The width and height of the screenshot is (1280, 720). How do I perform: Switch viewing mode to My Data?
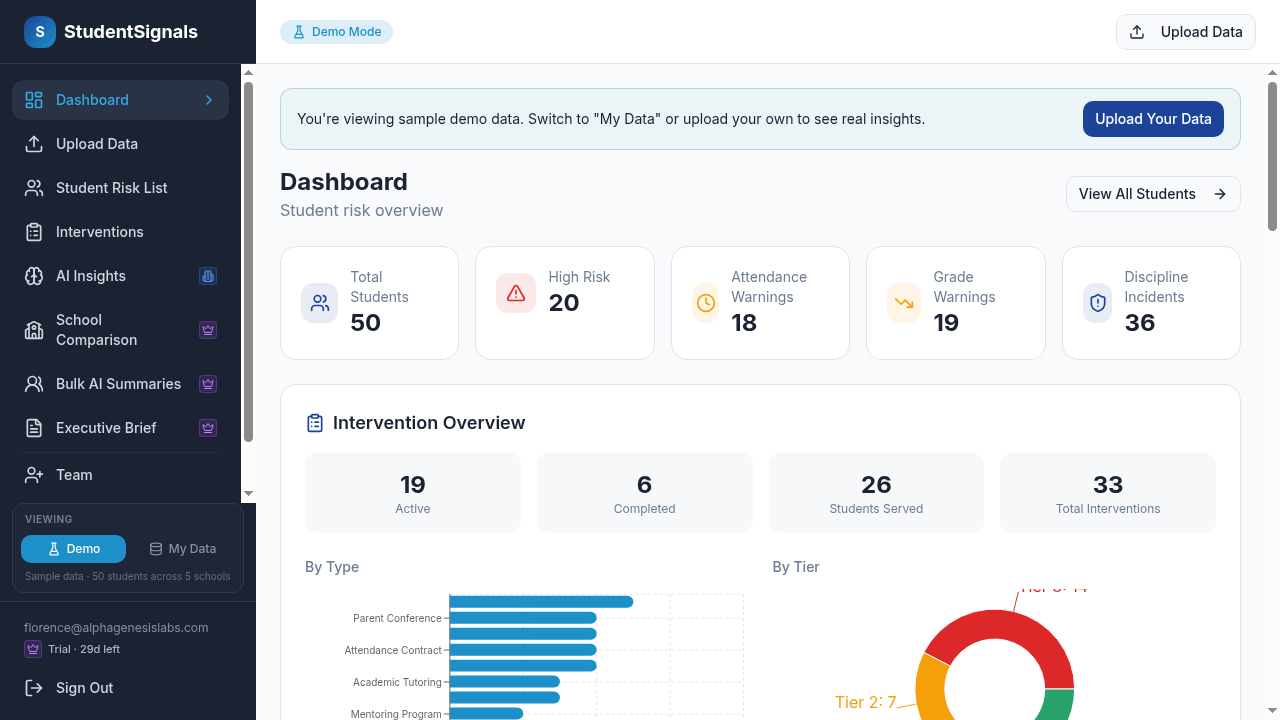(182, 549)
